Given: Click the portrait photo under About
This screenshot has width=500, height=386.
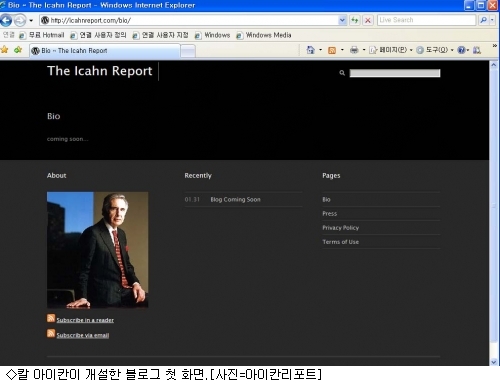Looking at the screenshot, I should pyautogui.click(x=97, y=250).
